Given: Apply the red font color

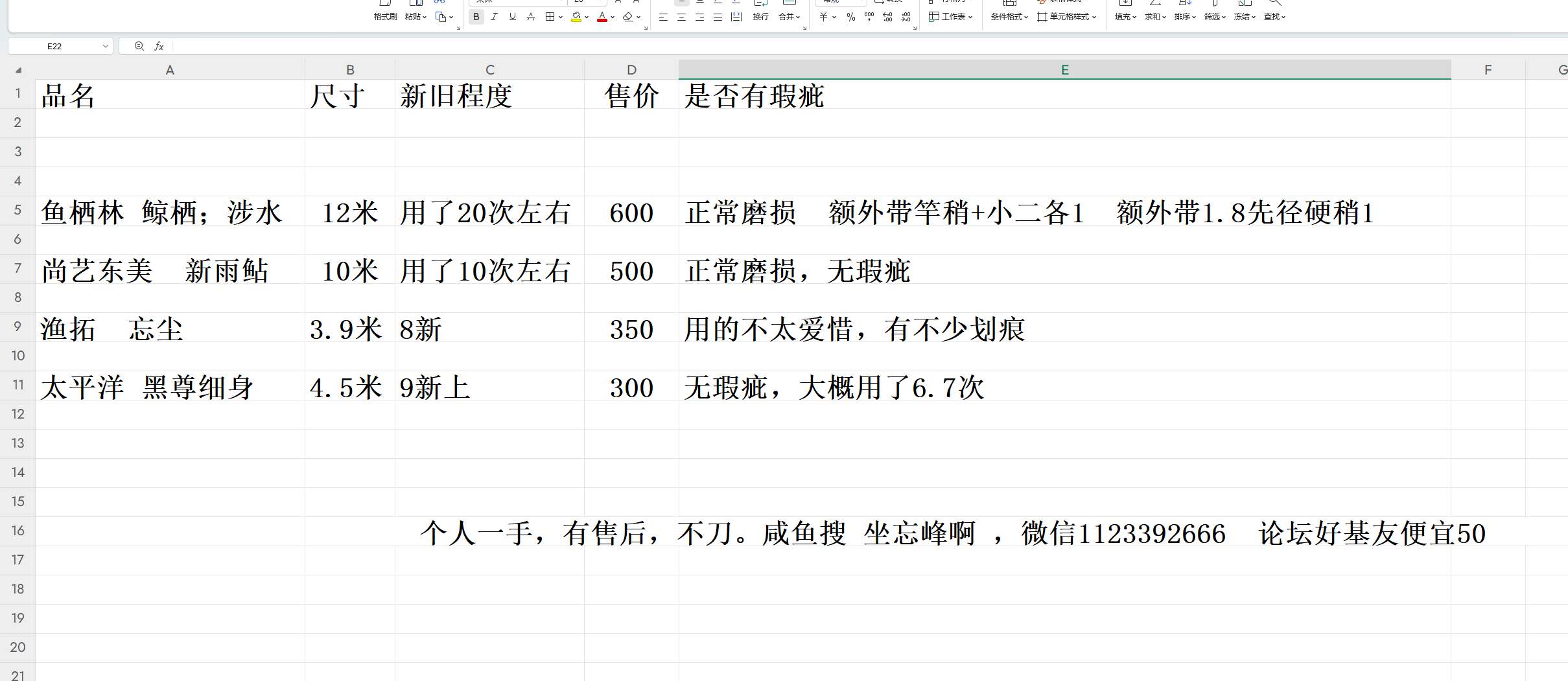Looking at the screenshot, I should [x=602, y=17].
